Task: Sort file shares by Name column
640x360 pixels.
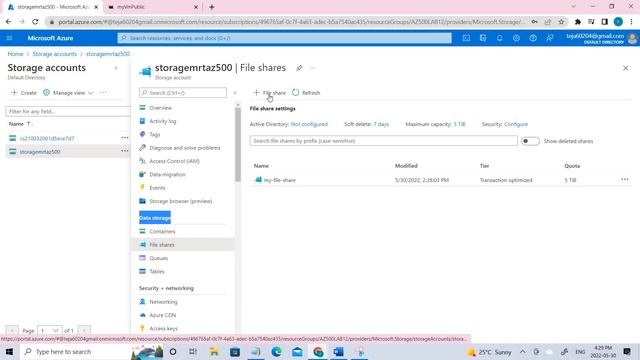Action: tap(261, 166)
